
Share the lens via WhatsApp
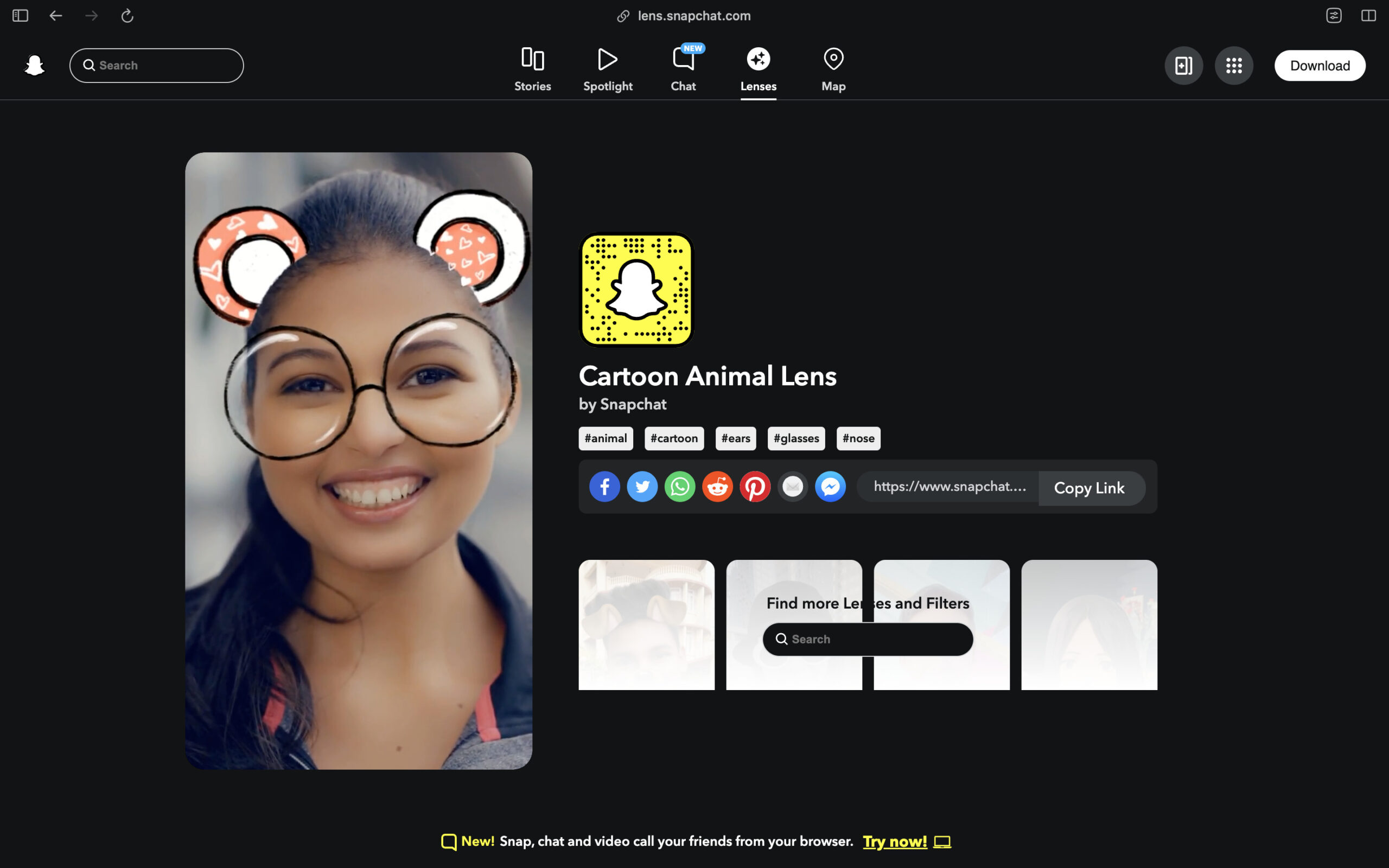(679, 487)
